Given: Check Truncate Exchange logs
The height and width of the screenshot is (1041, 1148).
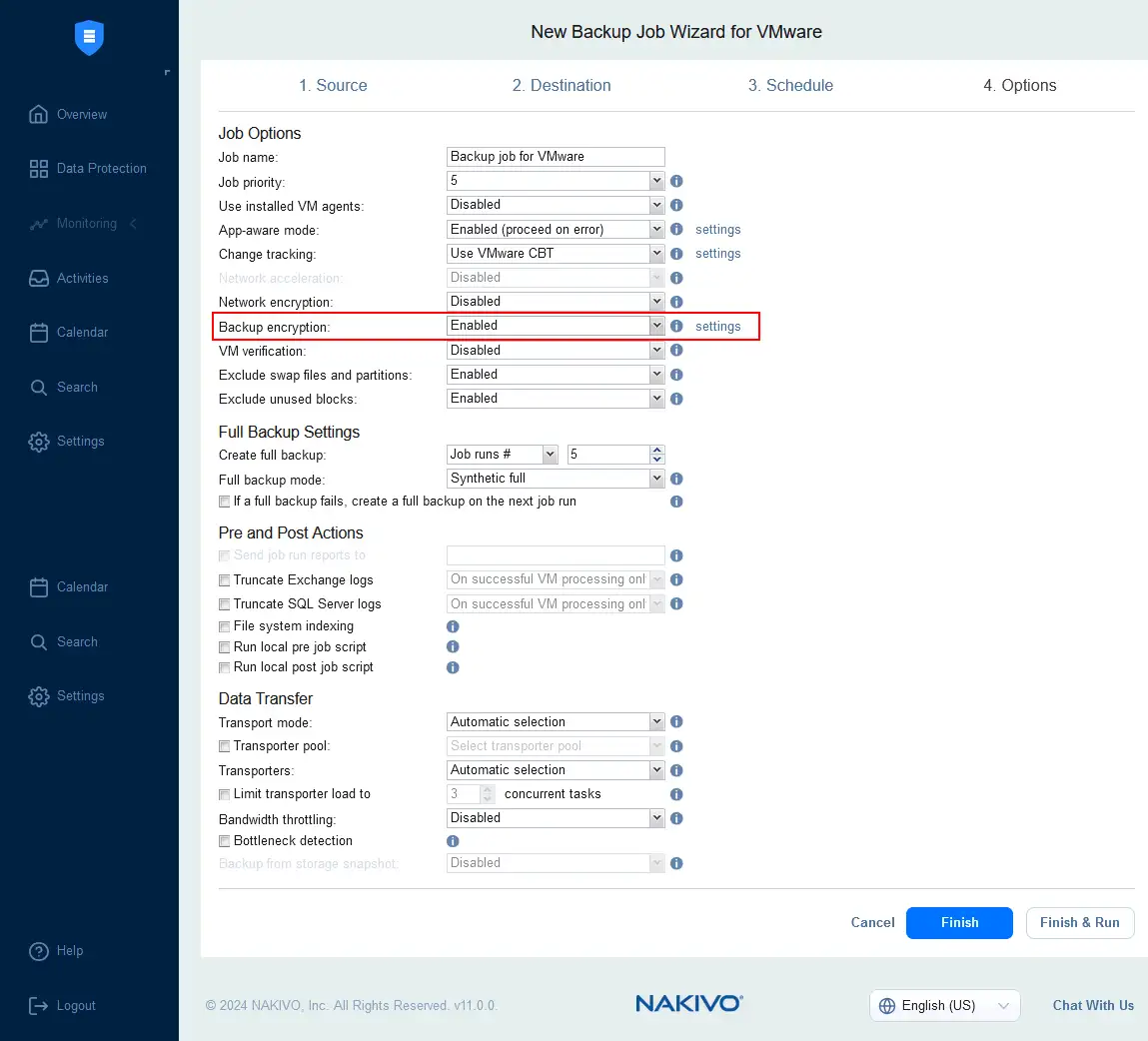Looking at the screenshot, I should (x=224, y=580).
